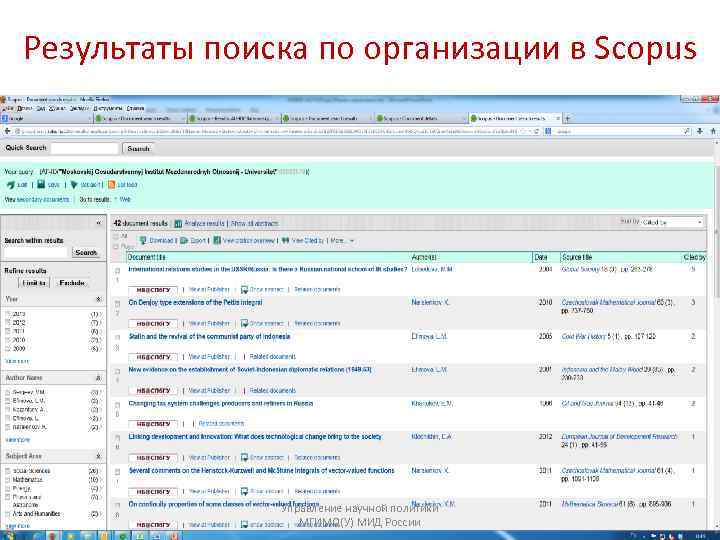Click the Analyze results link

coord(204,224)
